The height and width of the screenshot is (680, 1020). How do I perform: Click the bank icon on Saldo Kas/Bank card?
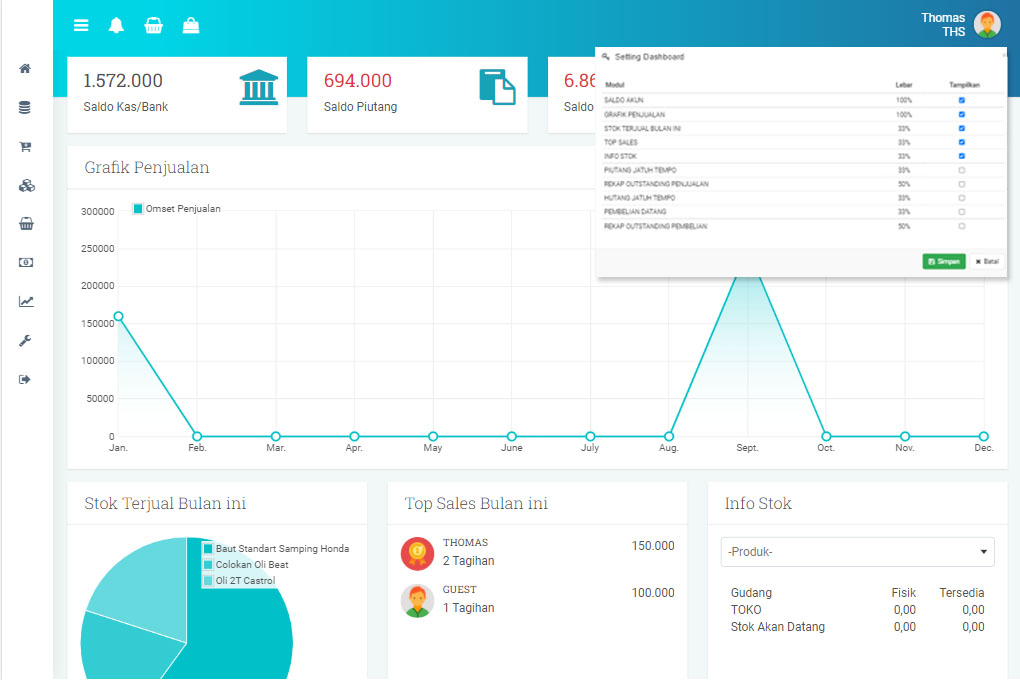tap(259, 87)
